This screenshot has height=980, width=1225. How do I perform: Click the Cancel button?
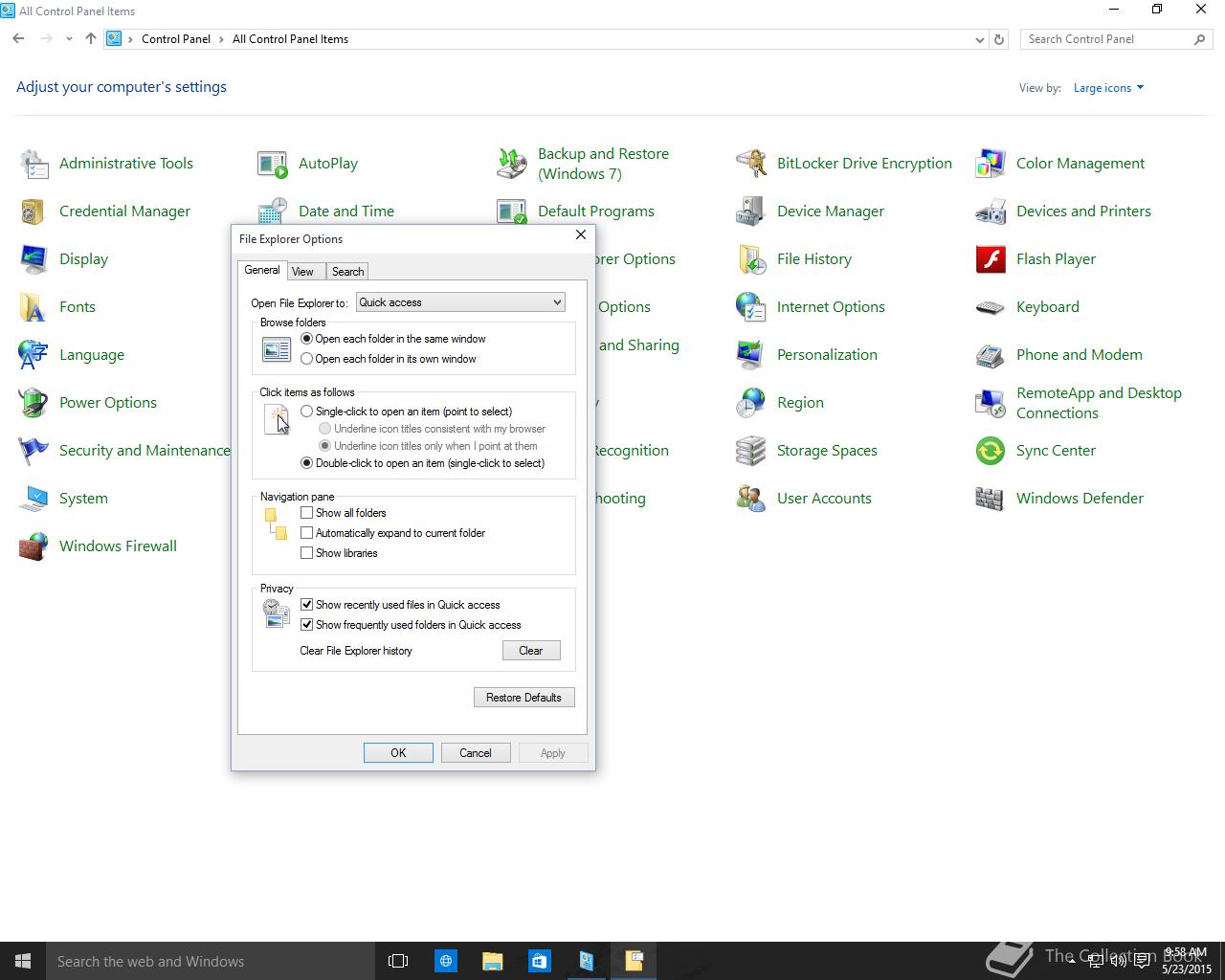coord(476,753)
